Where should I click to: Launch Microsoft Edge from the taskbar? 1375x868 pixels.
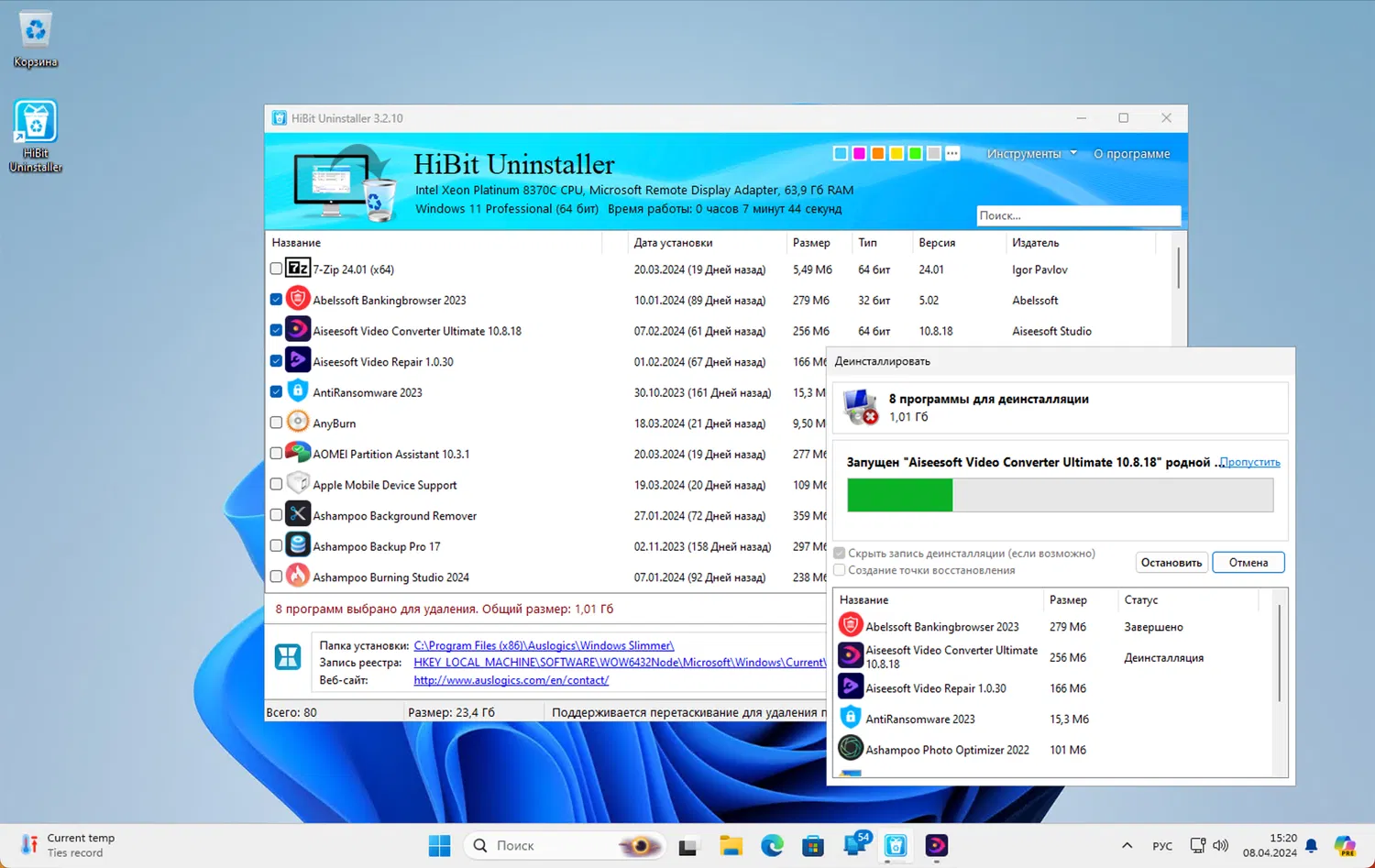[x=772, y=845]
